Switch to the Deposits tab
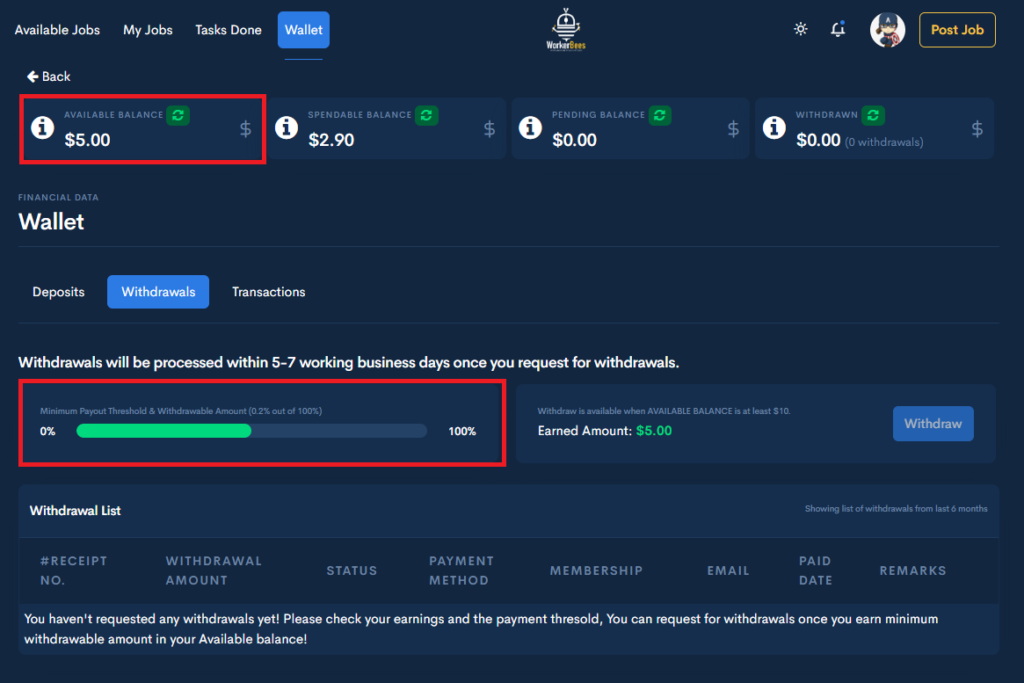Viewport: 1024px width, 683px height. pos(58,291)
